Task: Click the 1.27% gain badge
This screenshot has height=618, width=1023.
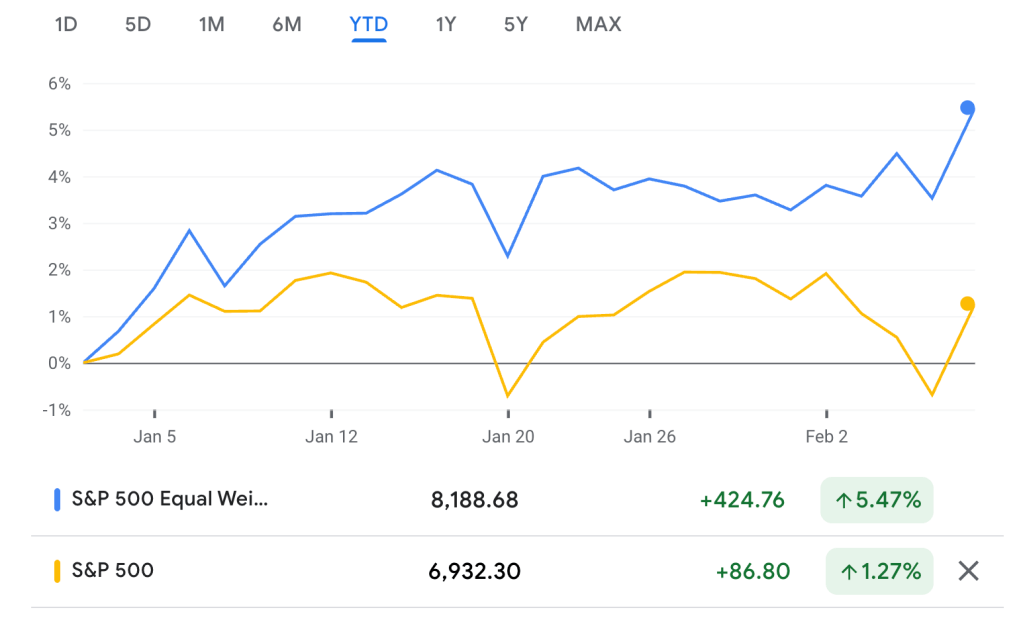Action: pyautogui.click(x=877, y=571)
